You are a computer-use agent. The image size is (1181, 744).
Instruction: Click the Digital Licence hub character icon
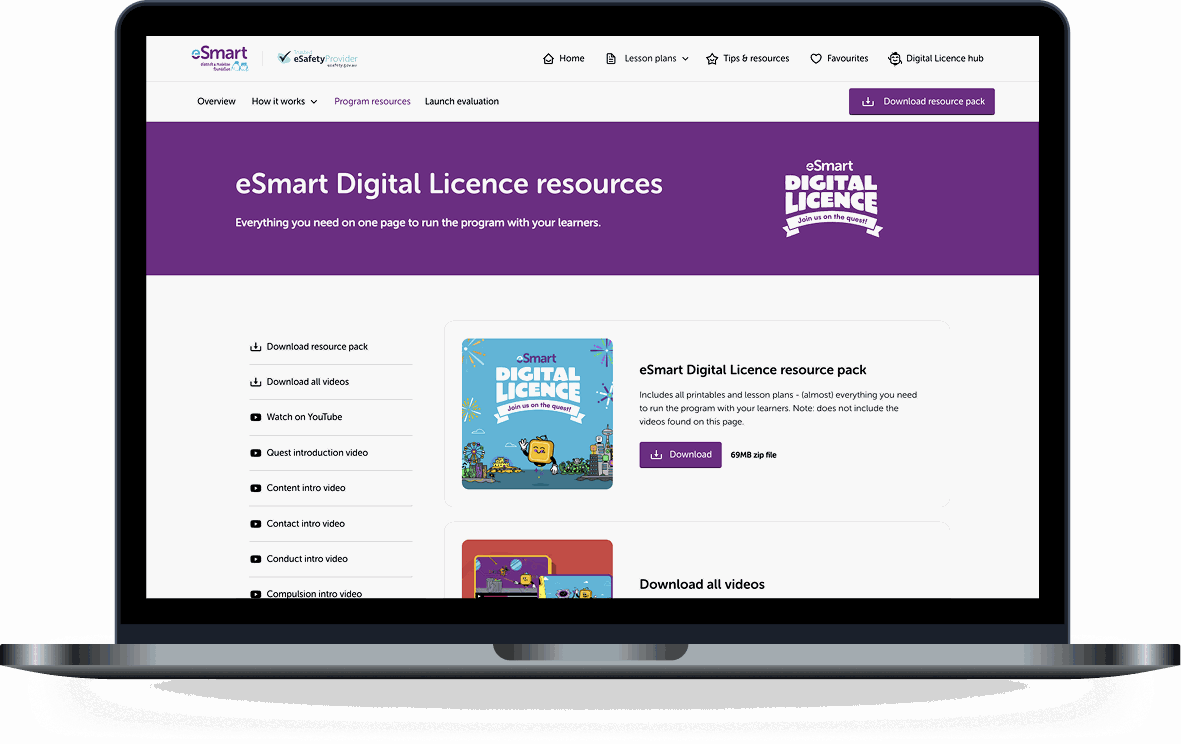894,59
